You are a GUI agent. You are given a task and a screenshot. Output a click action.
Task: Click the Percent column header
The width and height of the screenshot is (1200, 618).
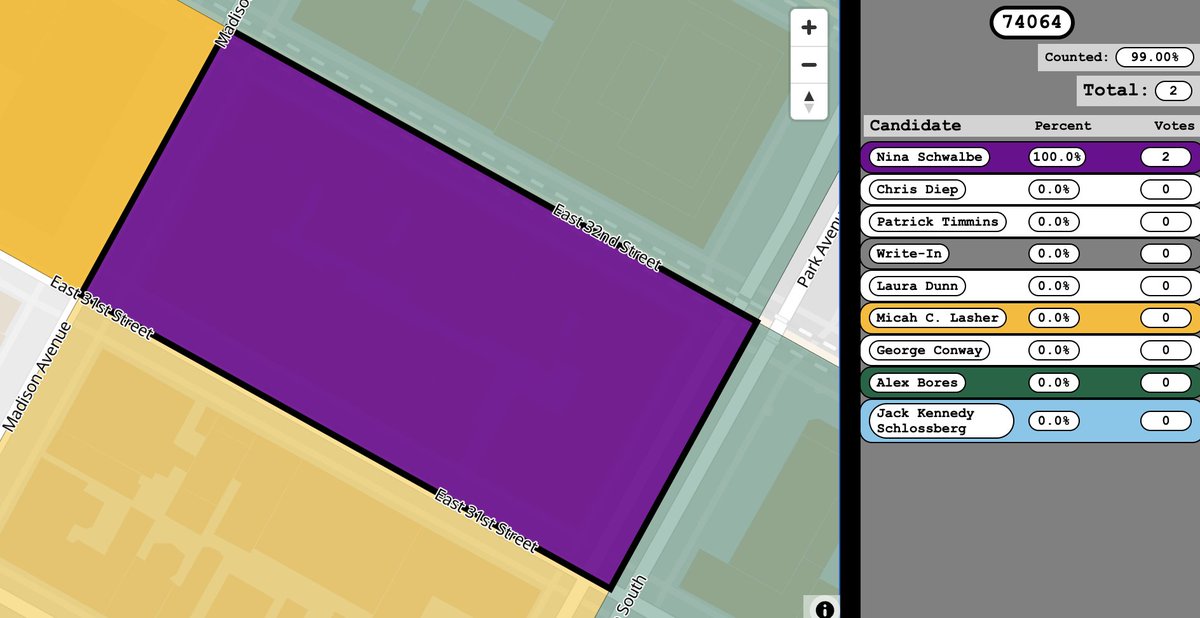pos(1063,125)
